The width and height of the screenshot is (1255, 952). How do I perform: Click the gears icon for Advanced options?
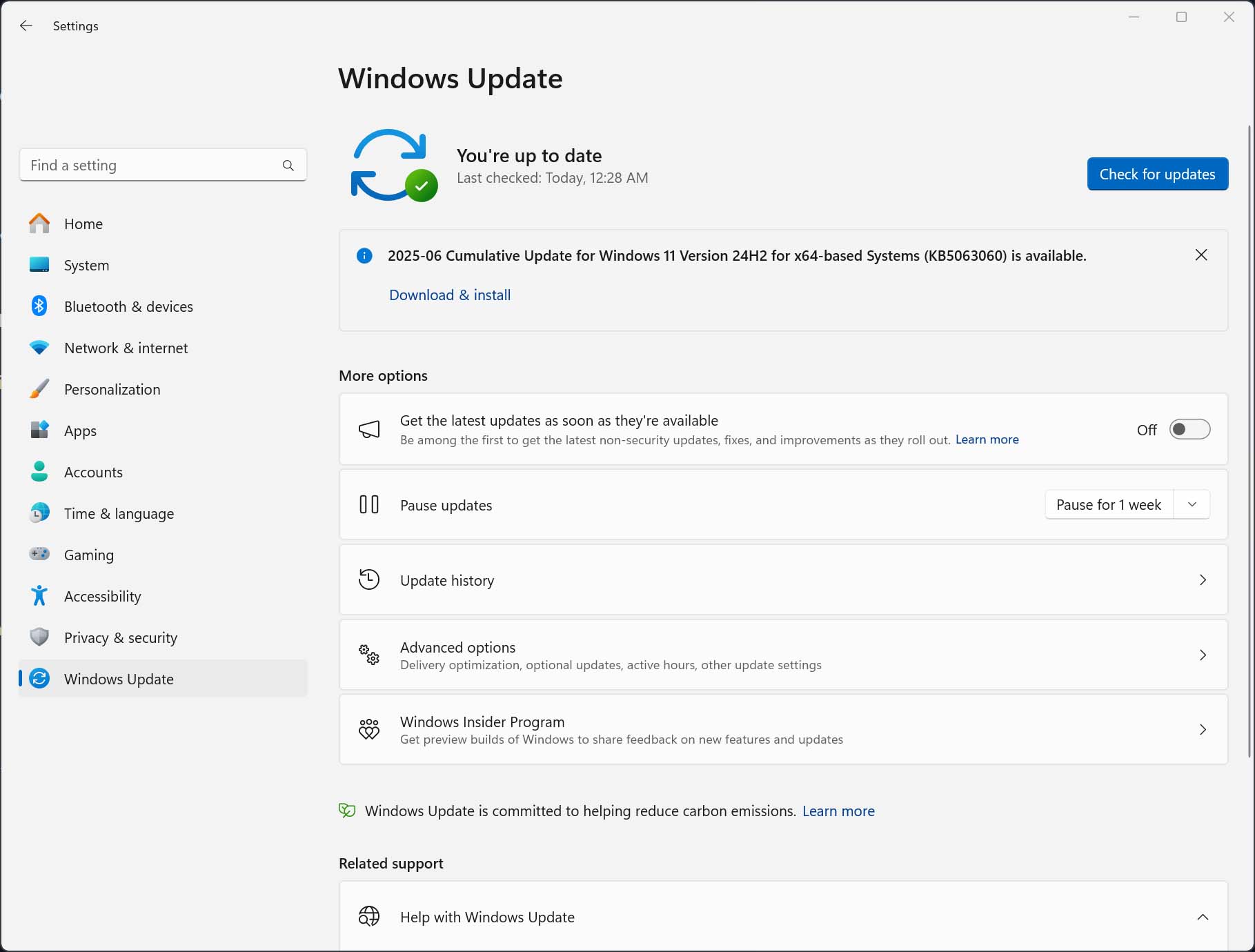coord(369,655)
